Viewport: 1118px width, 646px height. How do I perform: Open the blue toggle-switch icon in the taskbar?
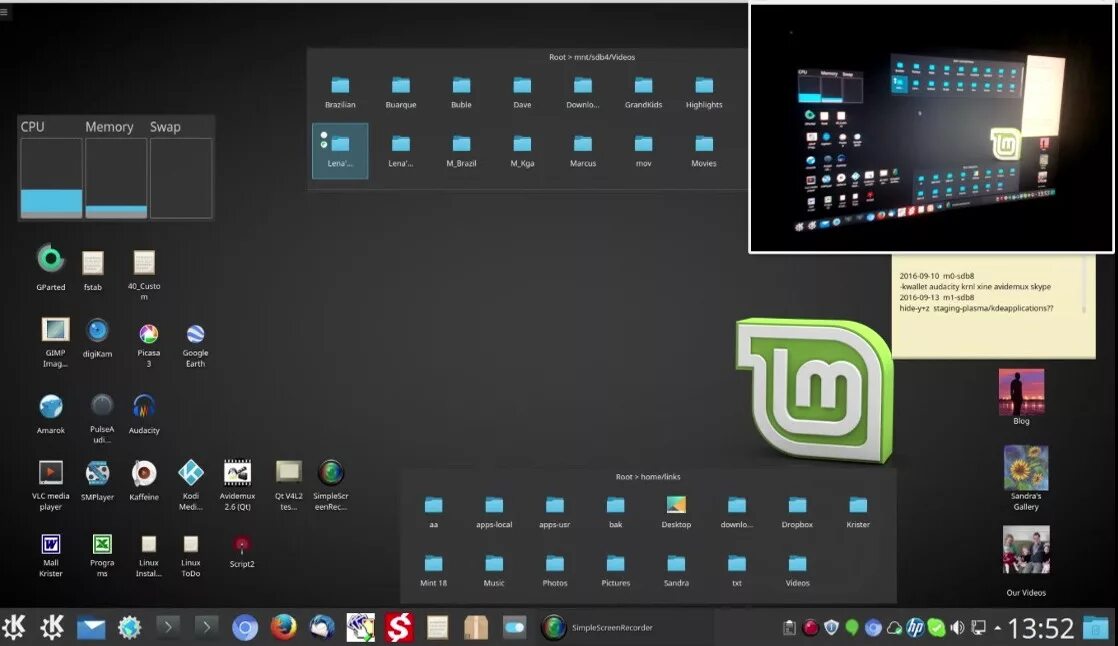(x=514, y=627)
